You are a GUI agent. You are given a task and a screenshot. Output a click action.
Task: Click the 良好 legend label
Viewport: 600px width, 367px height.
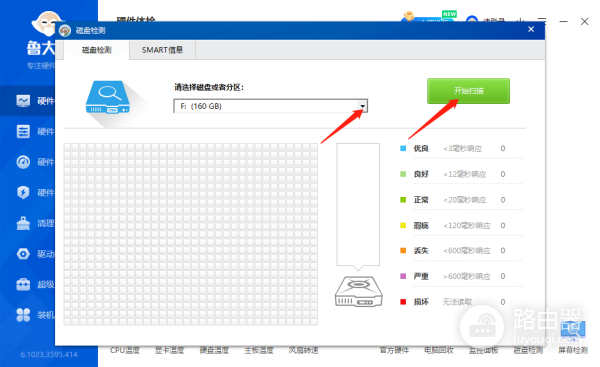click(421, 174)
